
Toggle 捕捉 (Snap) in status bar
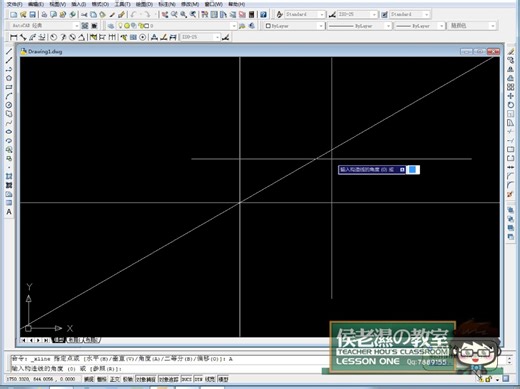click(x=89, y=379)
